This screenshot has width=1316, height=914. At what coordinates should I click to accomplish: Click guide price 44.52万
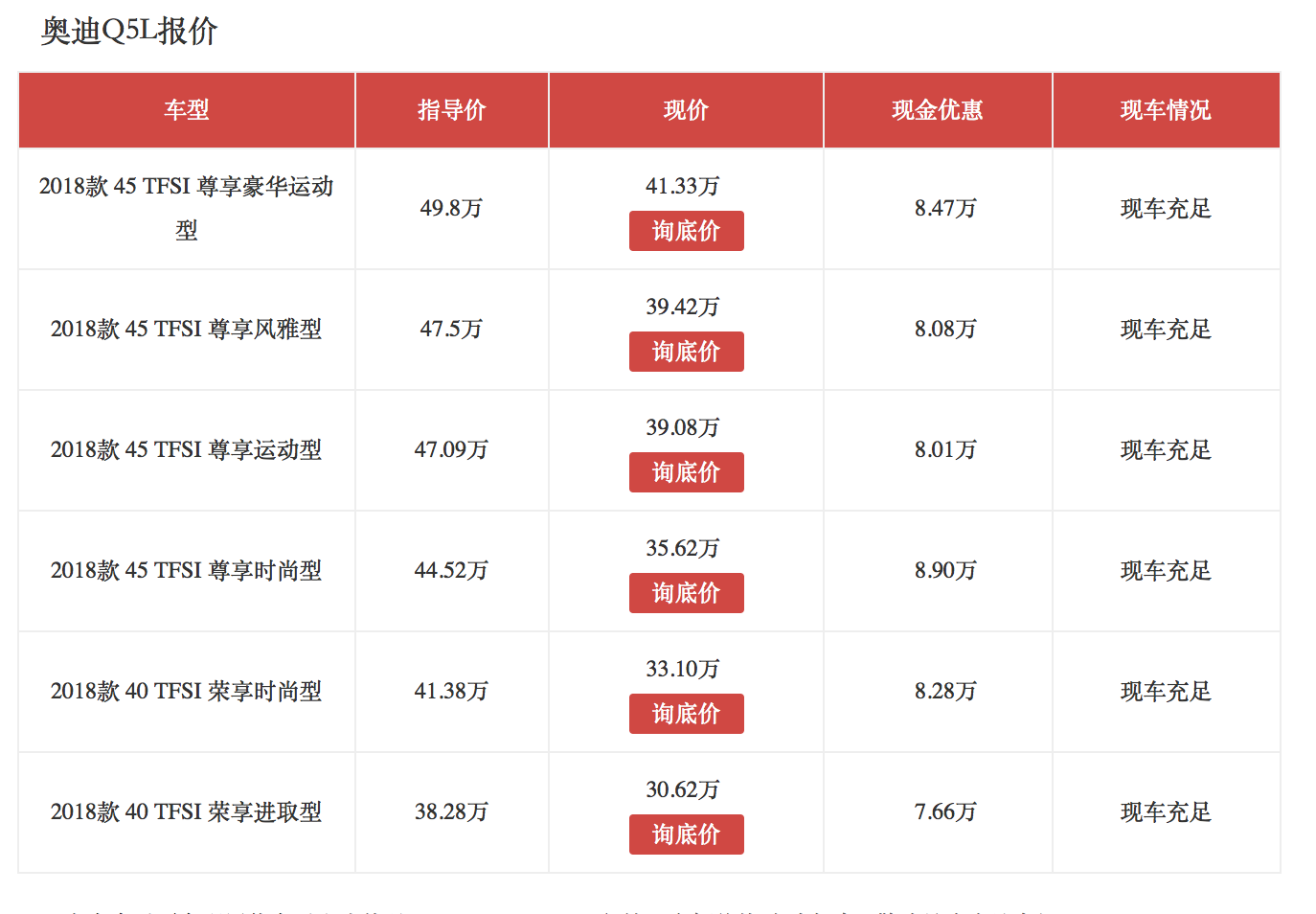click(451, 570)
